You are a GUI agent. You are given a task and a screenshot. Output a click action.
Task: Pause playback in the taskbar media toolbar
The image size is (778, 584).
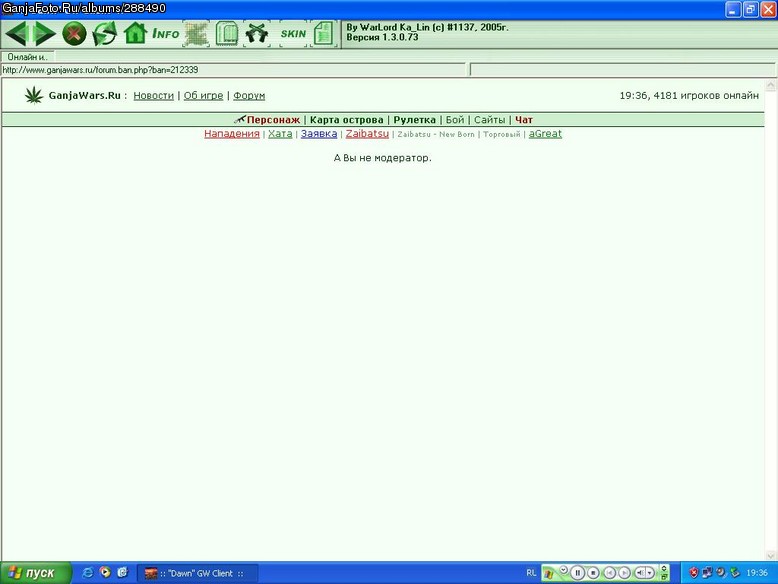pyautogui.click(x=577, y=573)
